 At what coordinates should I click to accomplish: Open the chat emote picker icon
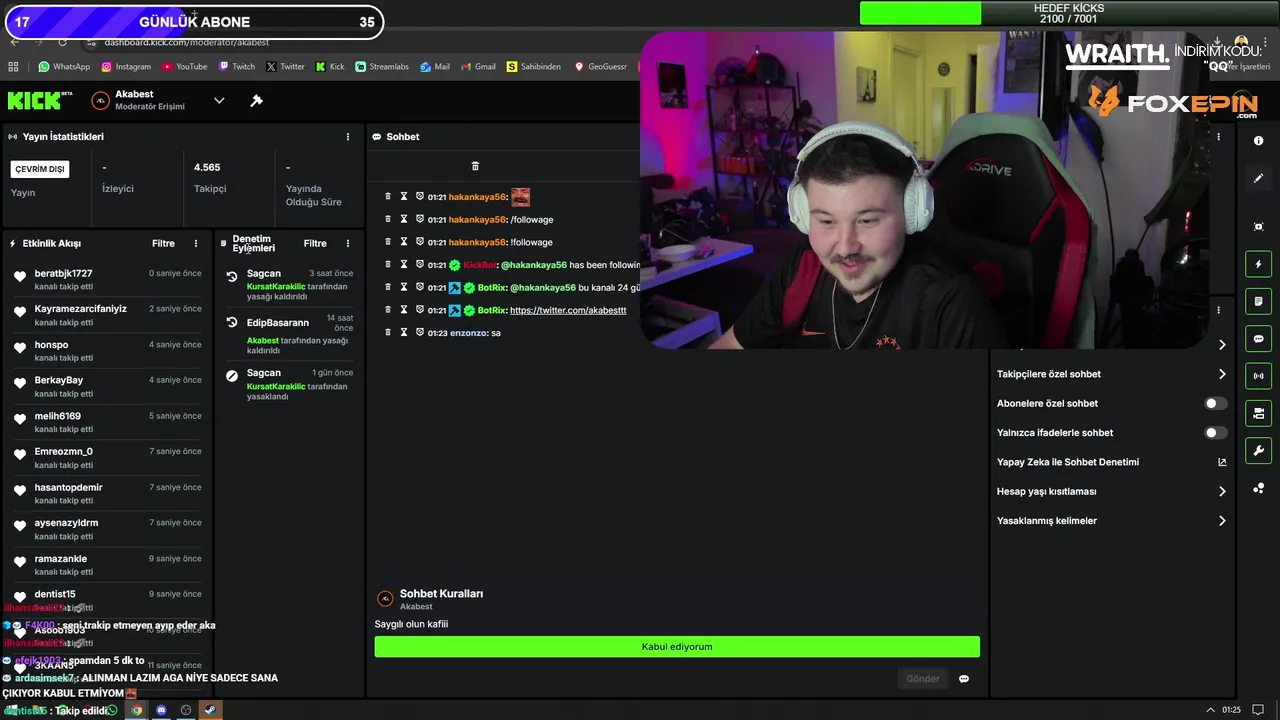[964, 679]
